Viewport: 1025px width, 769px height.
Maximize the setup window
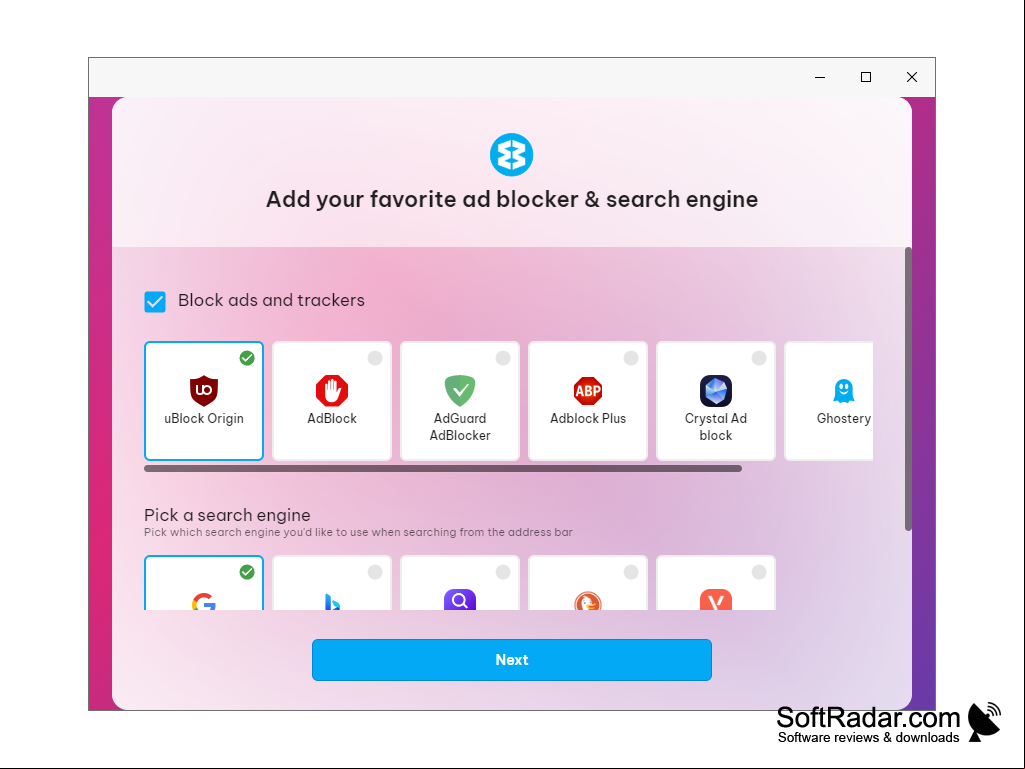click(865, 77)
